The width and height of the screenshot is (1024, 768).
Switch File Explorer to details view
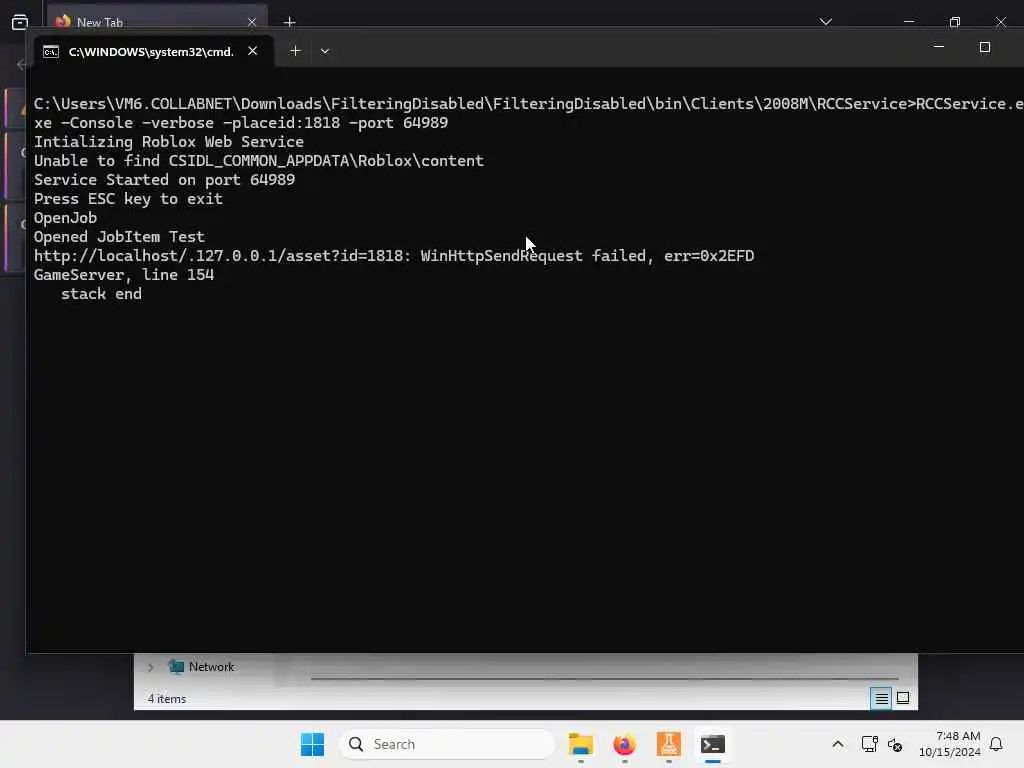click(881, 699)
